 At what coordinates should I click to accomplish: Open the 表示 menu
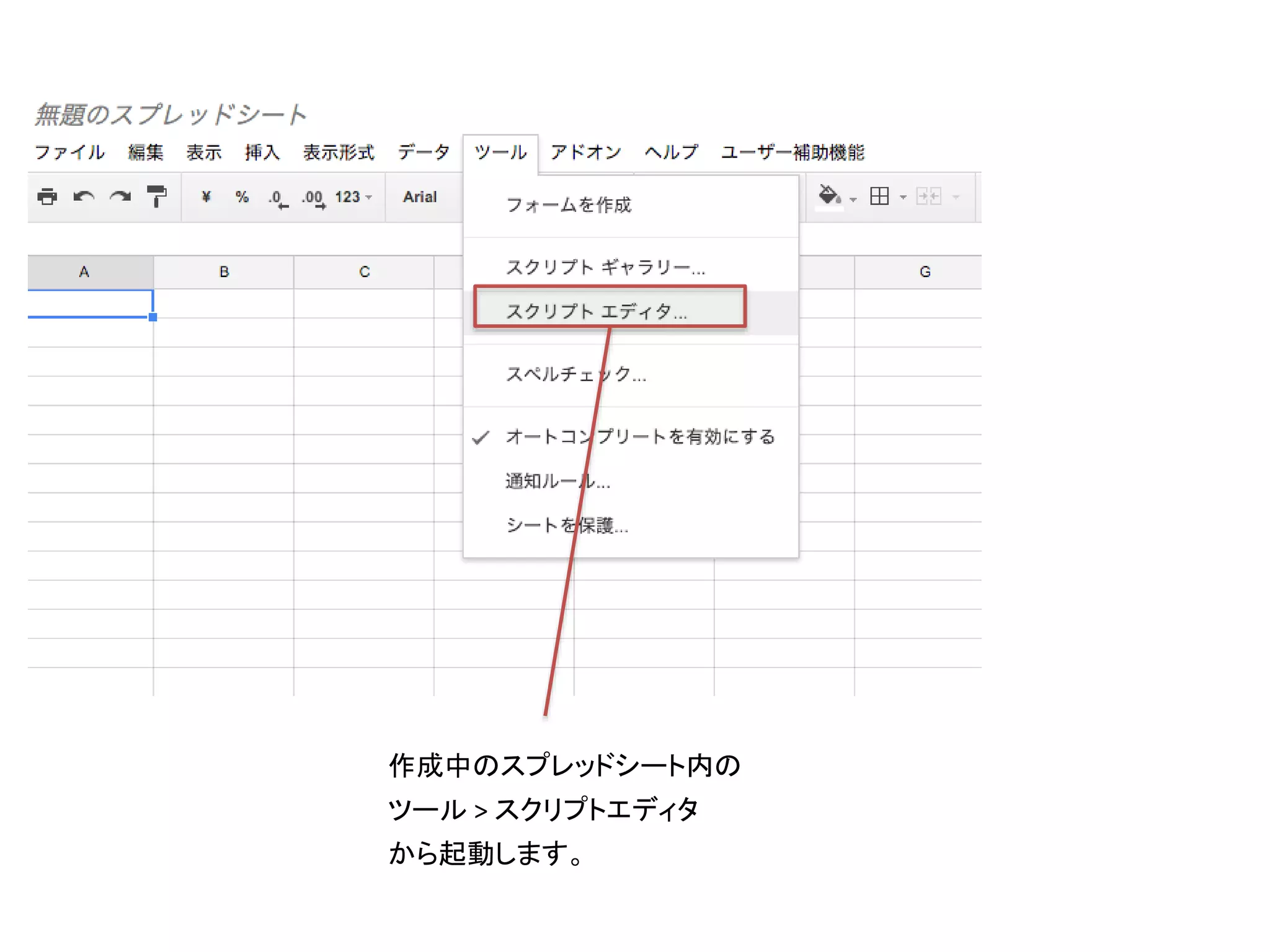pyautogui.click(x=204, y=152)
